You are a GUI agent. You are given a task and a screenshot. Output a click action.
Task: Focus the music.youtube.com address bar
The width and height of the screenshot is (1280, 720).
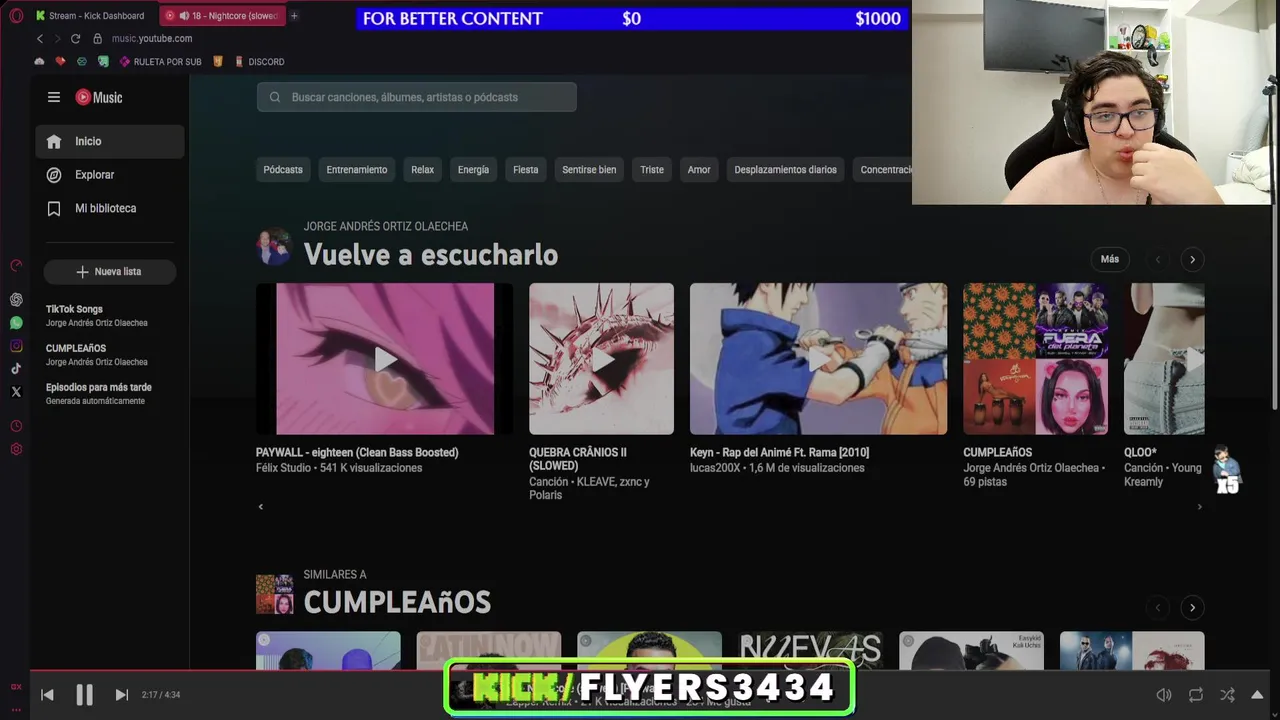[x=152, y=38]
